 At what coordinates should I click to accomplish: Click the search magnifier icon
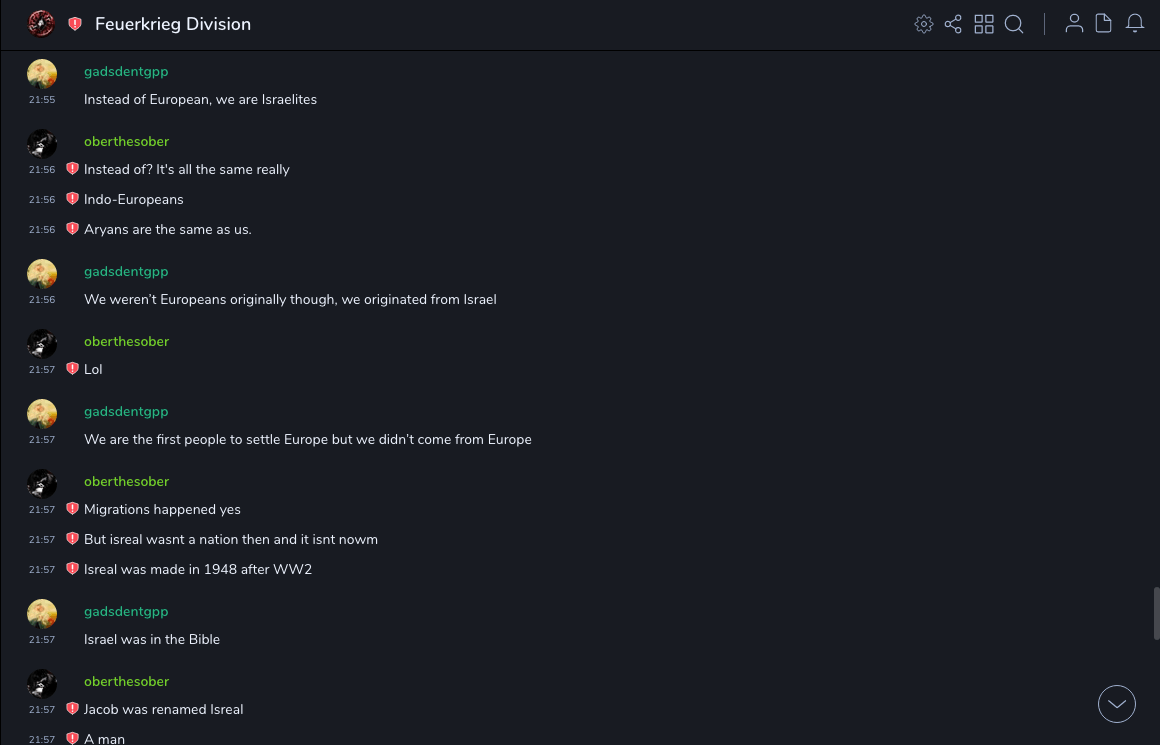(1014, 24)
